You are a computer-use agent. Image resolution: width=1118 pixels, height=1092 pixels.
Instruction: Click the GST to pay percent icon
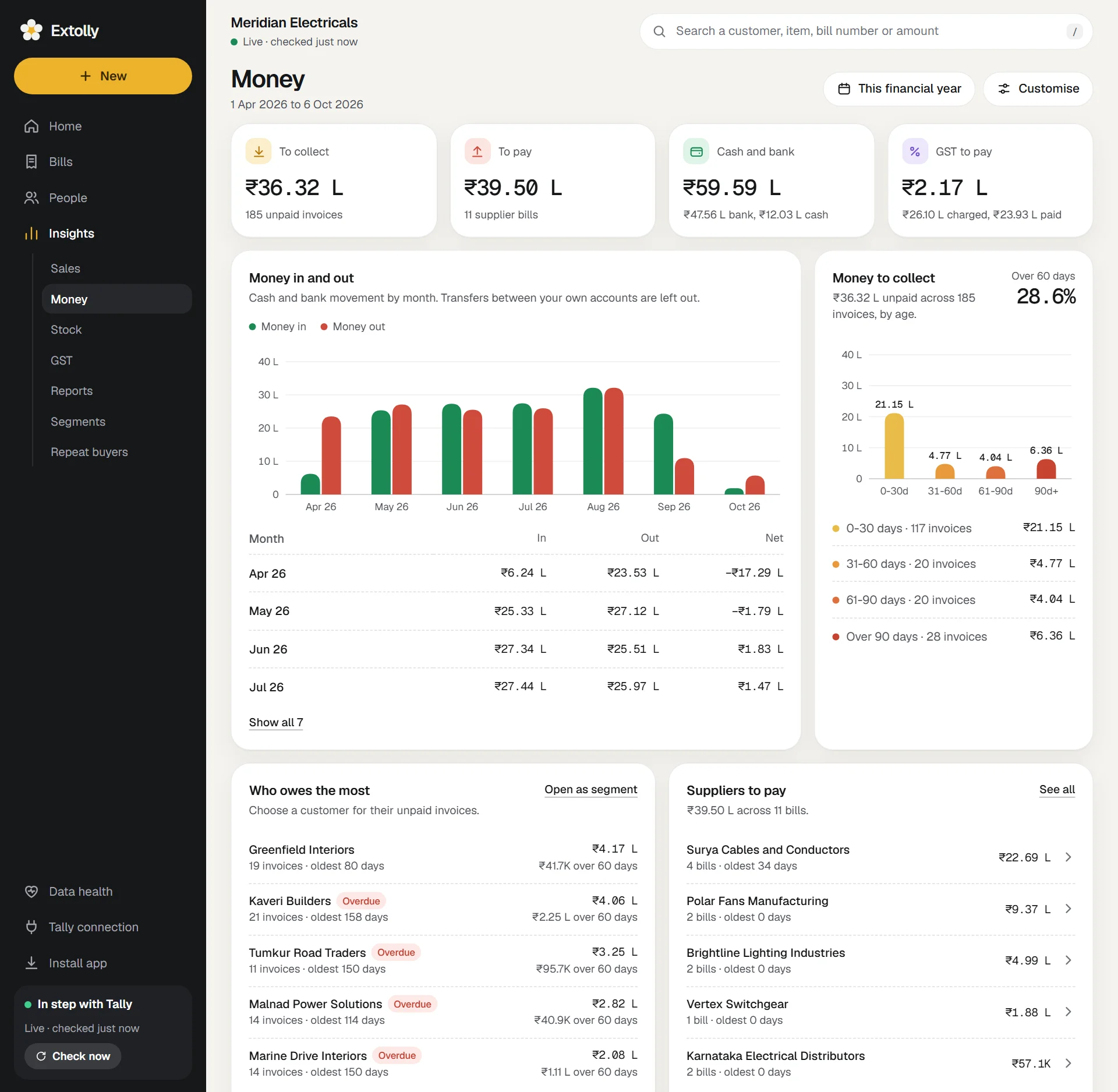pyautogui.click(x=915, y=151)
